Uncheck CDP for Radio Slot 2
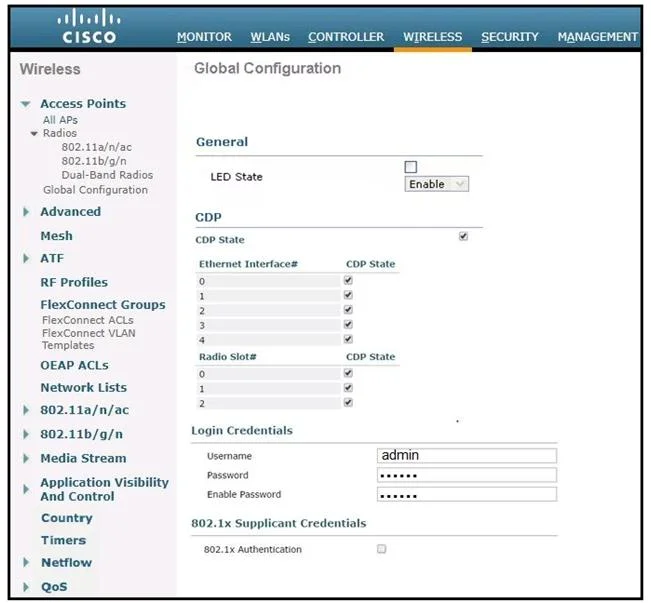651x603 pixels. coord(348,402)
